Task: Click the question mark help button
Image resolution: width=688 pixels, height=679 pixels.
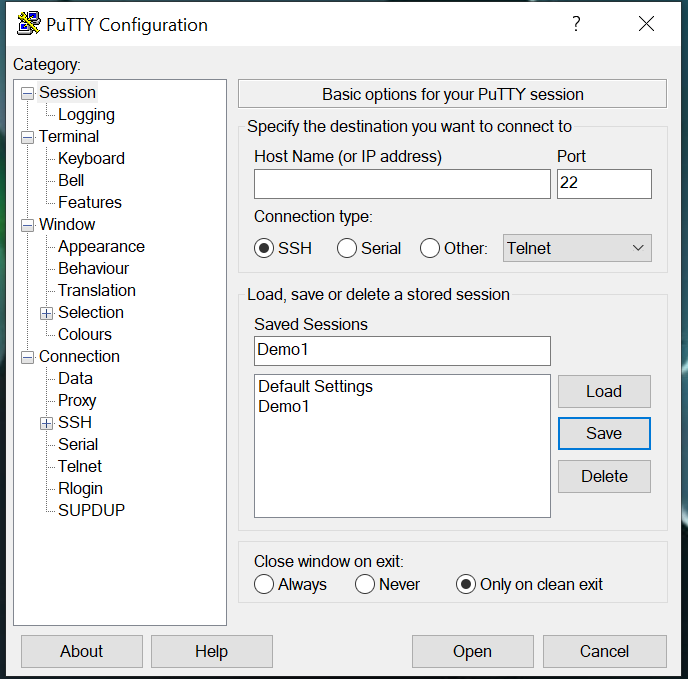Action: pyautogui.click(x=576, y=24)
